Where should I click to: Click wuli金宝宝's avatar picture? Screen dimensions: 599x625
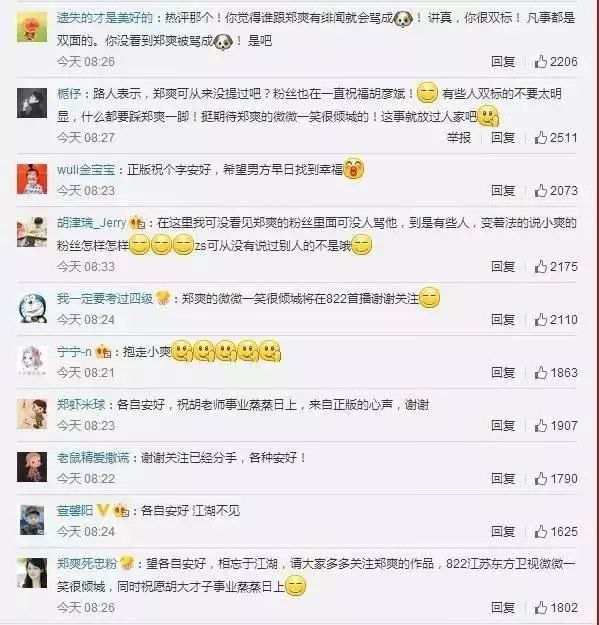[x=32, y=179]
